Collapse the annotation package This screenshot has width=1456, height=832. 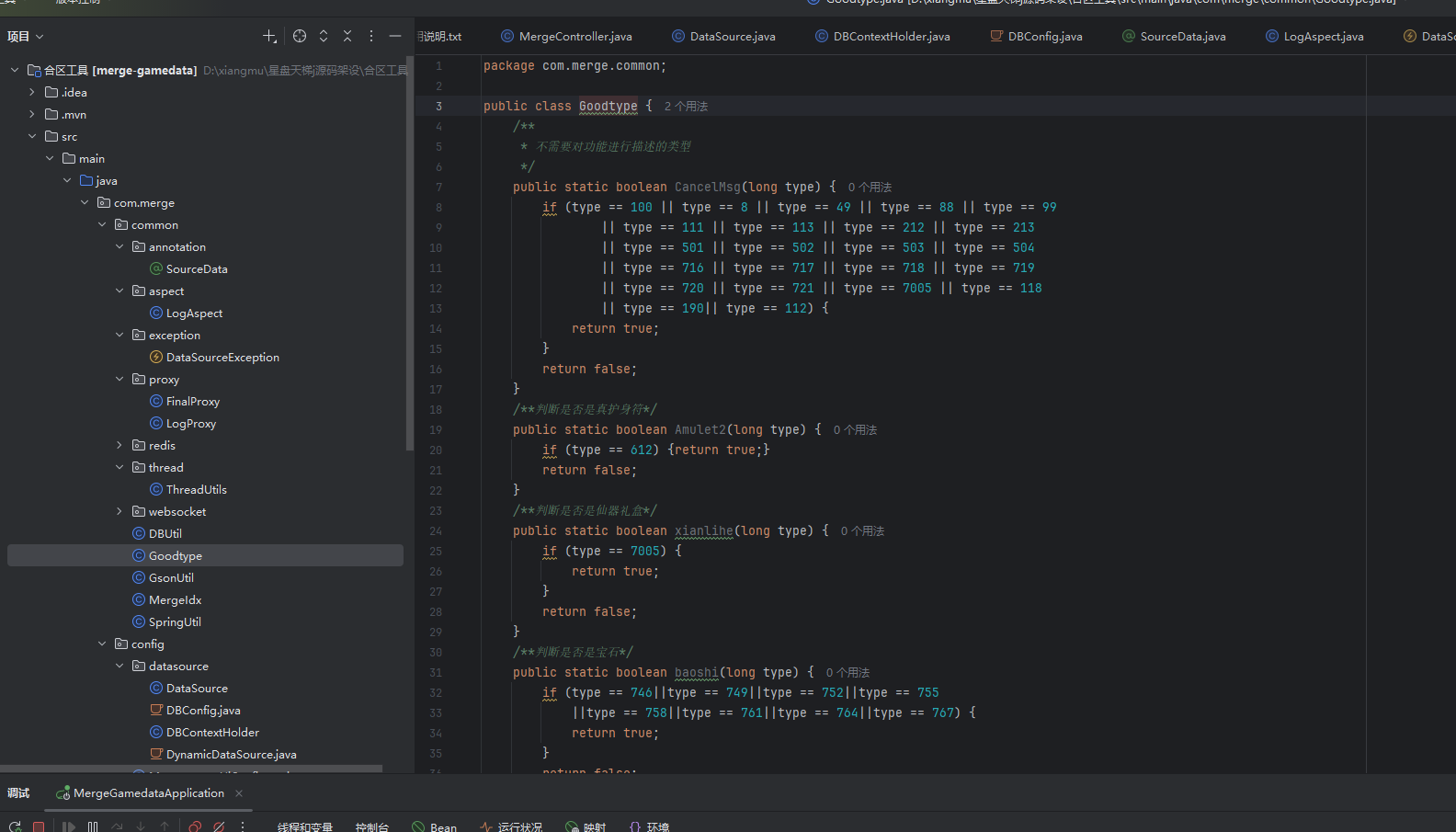pos(119,246)
